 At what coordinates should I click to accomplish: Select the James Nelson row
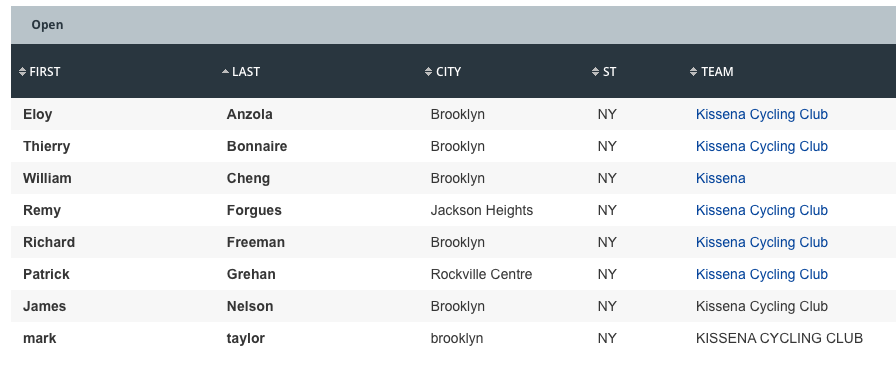[x=453, y=306]
